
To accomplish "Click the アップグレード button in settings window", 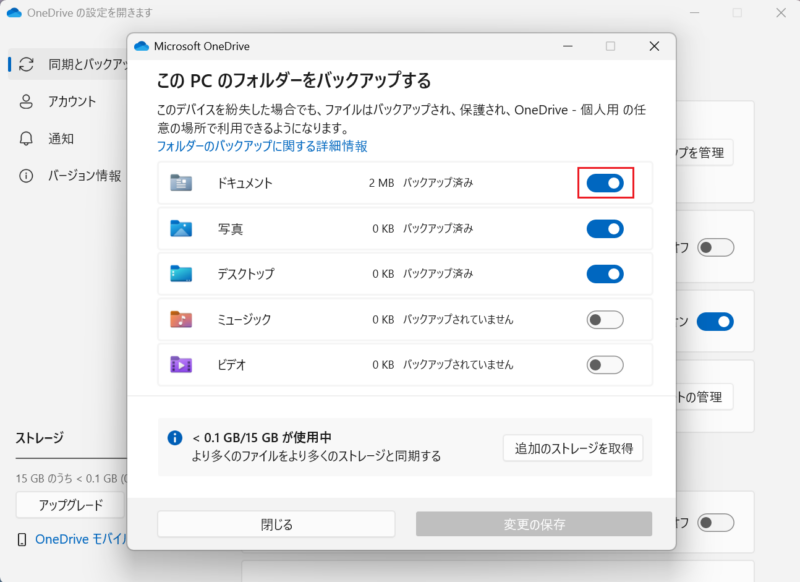I will (70, 505).
